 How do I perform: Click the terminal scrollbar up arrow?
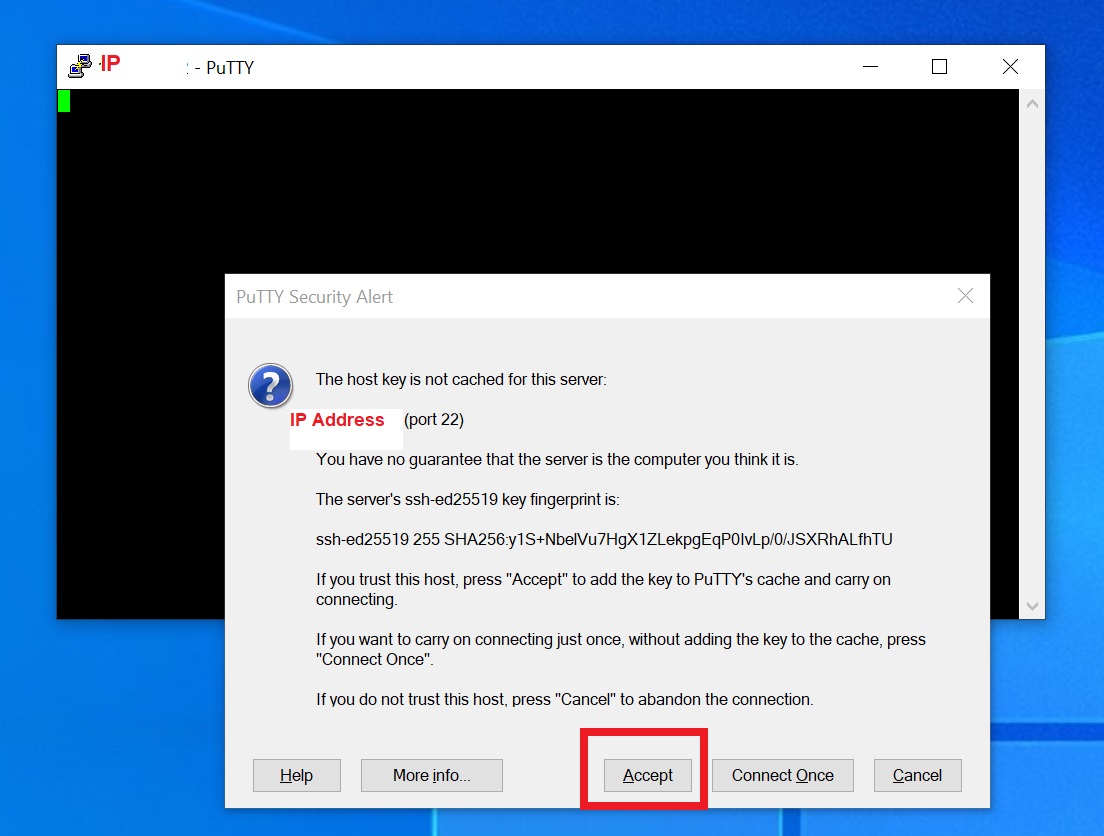coord(1032,104)
